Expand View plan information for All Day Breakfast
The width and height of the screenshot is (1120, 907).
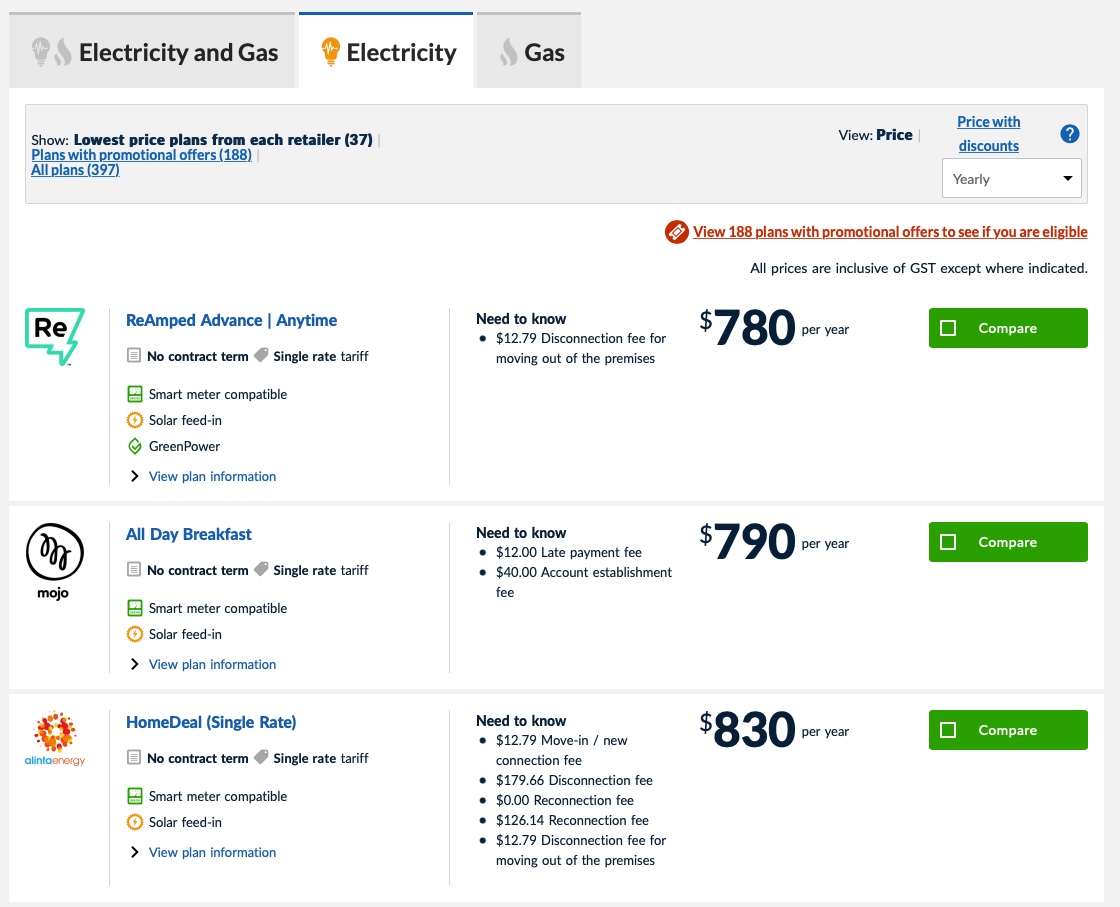pyautogui.click(x=212, y=664)
